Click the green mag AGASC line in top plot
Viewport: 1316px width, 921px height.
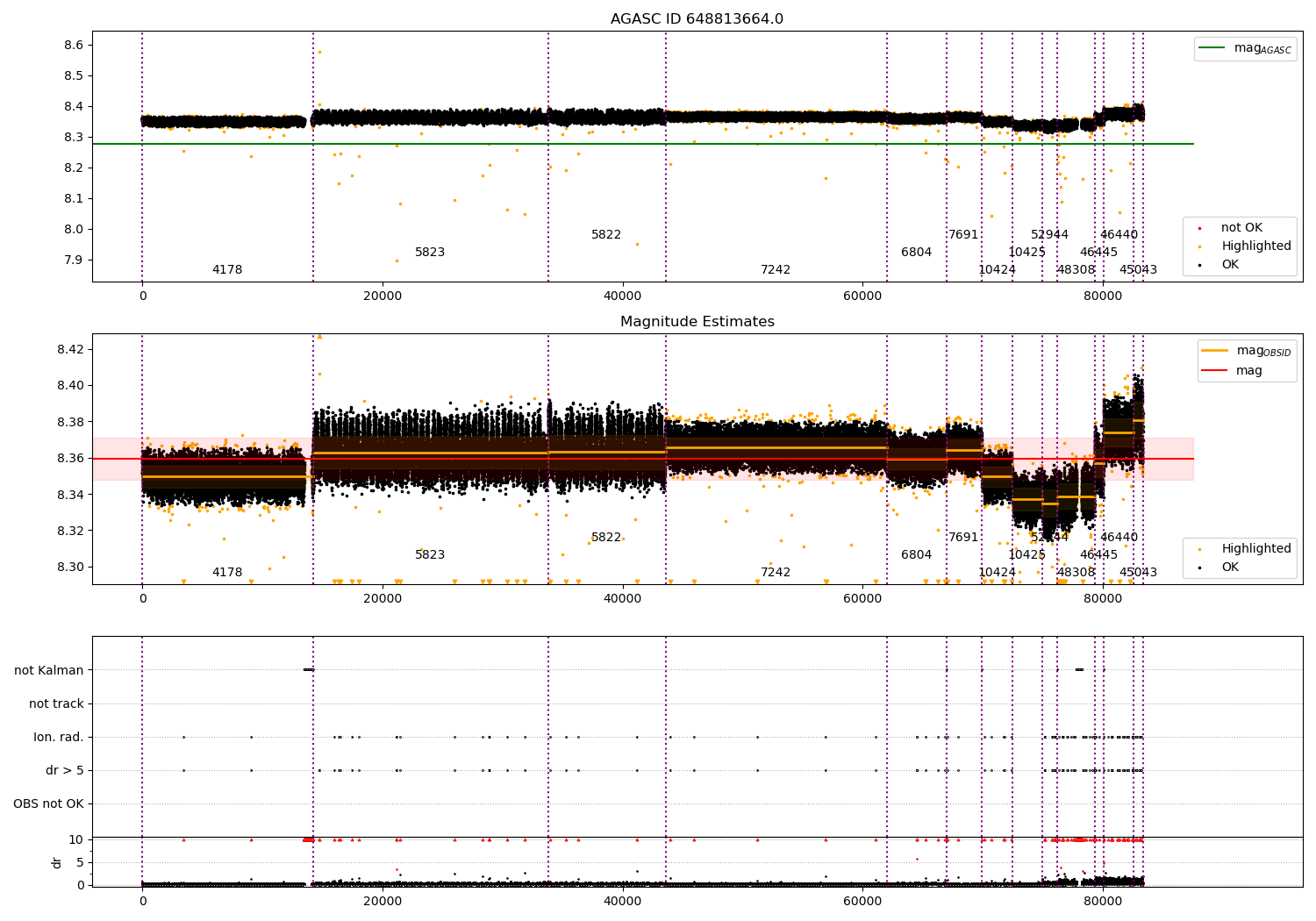[643, 144]
